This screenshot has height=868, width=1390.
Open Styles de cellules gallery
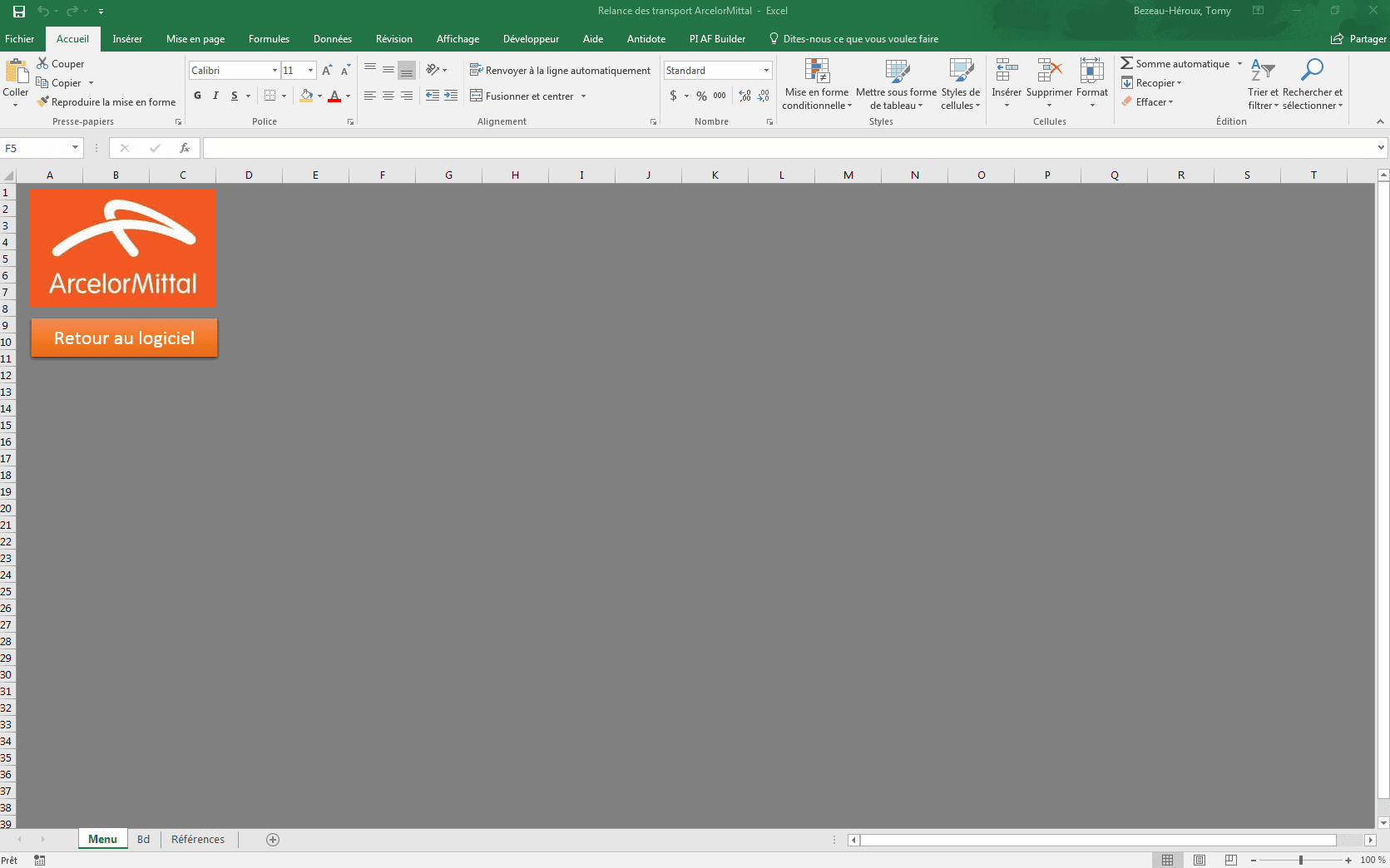(x=961, y=84)
